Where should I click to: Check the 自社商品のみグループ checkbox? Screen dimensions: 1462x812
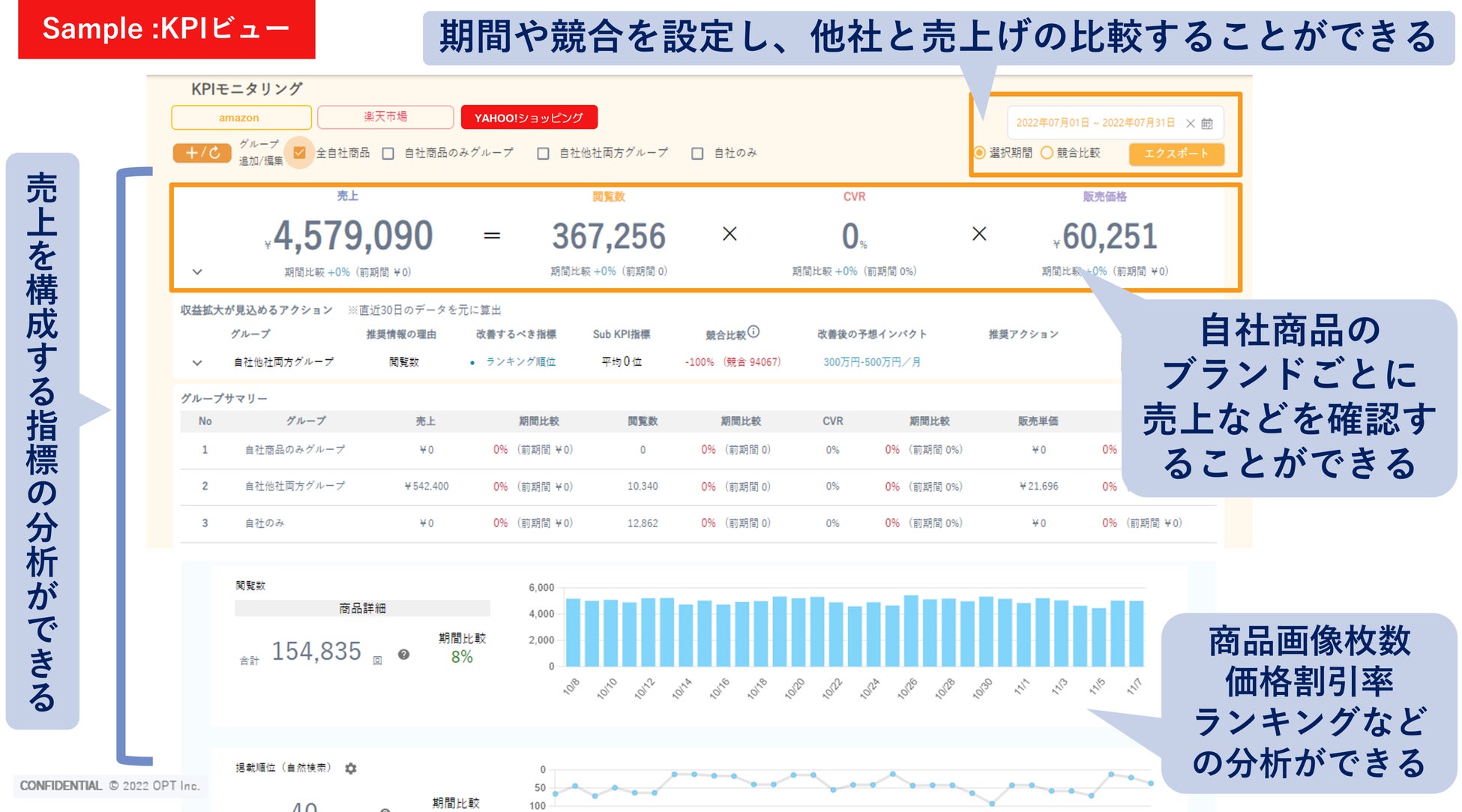[x=388, y=154]
